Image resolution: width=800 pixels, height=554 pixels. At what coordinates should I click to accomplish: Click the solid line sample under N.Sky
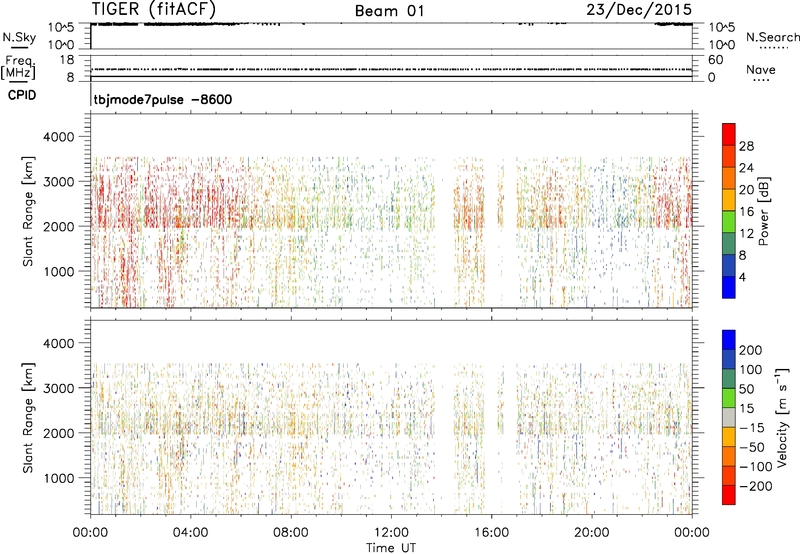click(19, 47)
